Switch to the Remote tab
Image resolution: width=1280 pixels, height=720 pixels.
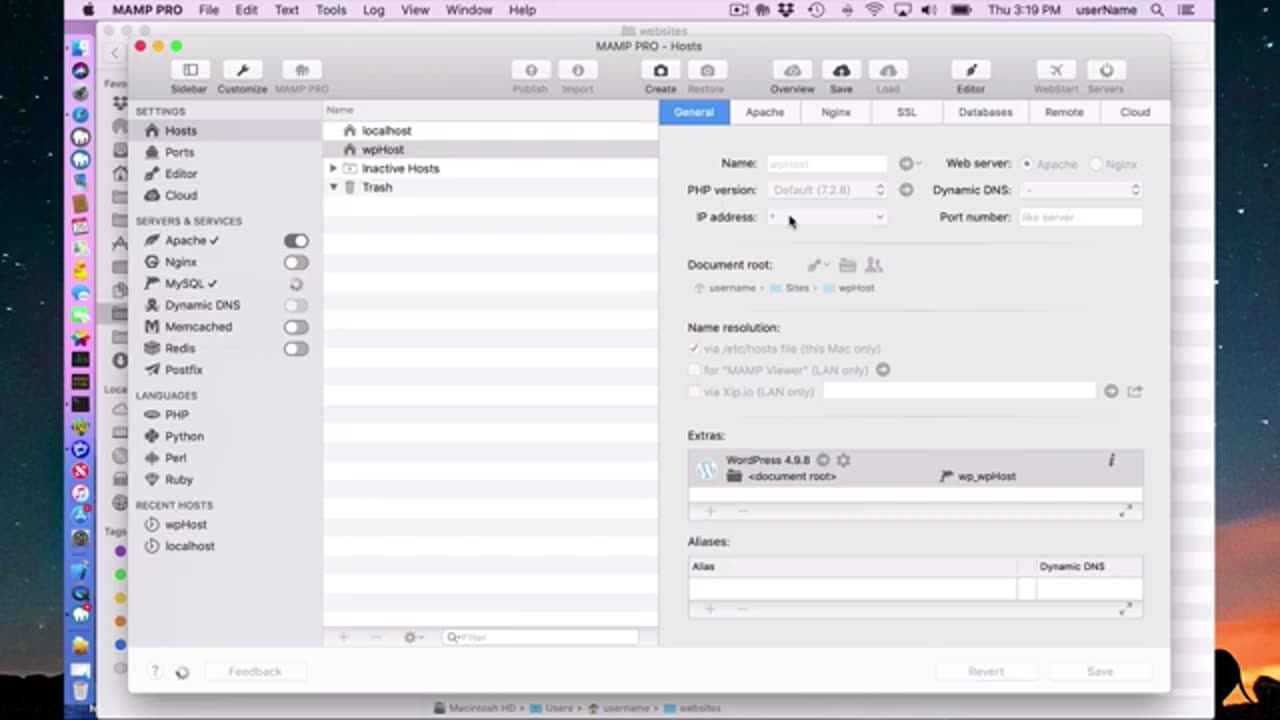tap(1064, 112)
